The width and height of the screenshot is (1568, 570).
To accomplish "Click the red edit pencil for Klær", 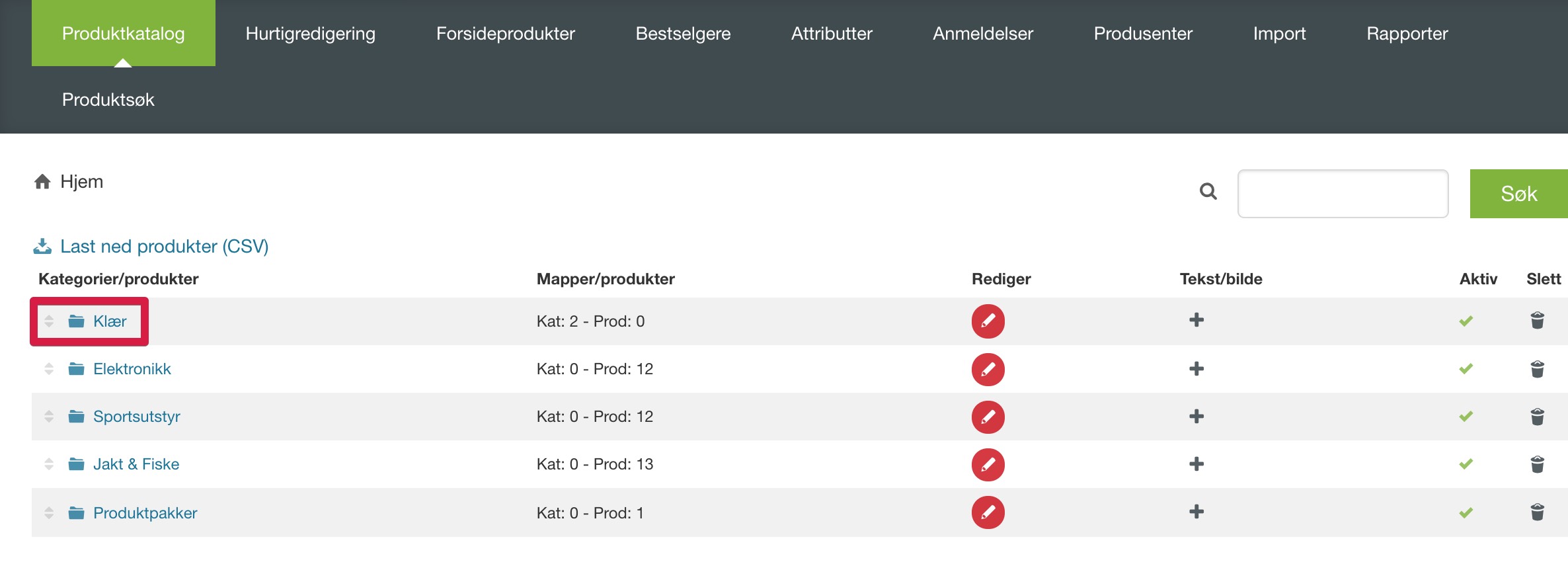I will pyautogui.click(x=988, y=321).
